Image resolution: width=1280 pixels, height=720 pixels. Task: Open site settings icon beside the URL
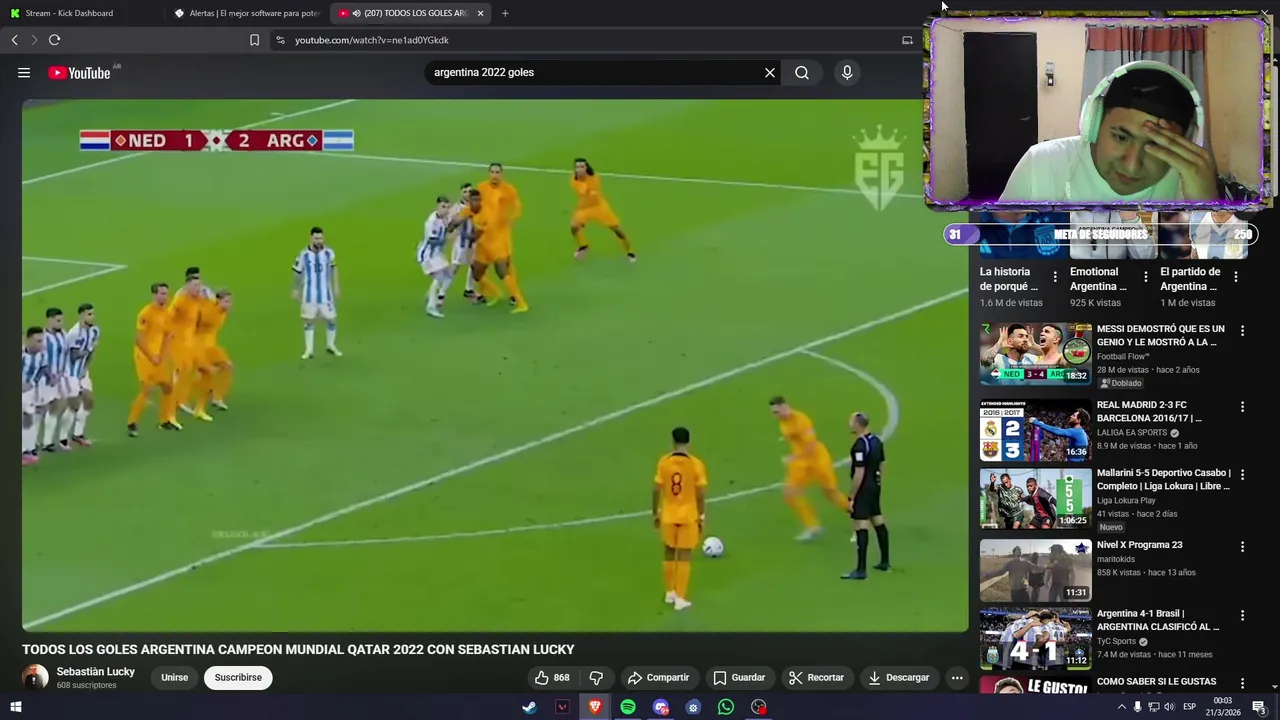(x=280, y=40)
